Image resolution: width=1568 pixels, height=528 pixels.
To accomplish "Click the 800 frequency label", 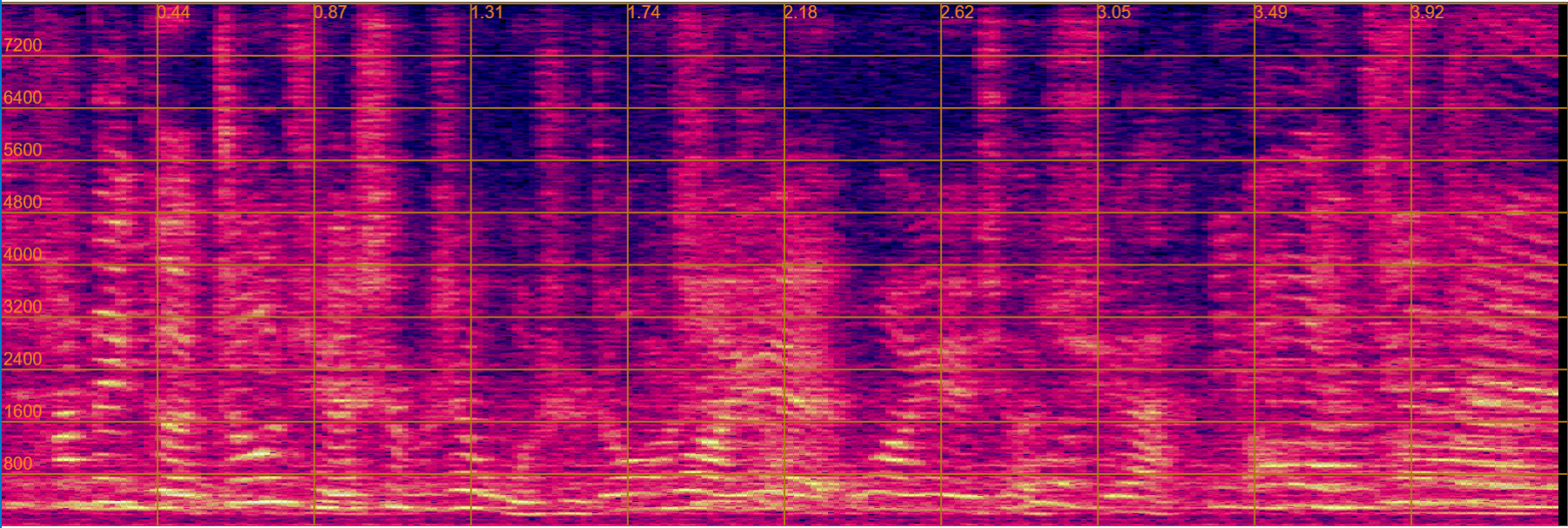I will pyautogui.click(x=18, y=464).
